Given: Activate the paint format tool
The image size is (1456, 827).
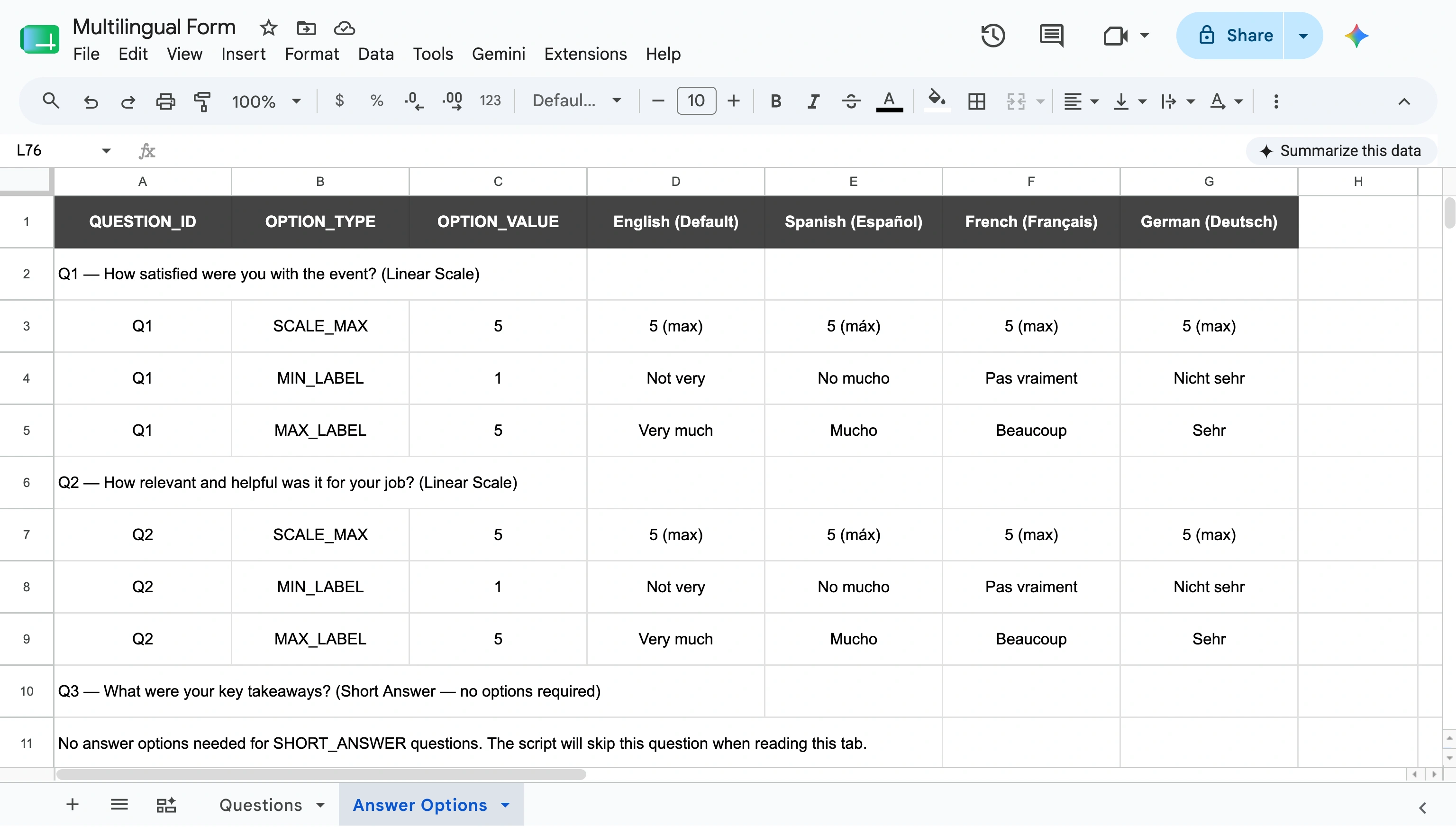Looking at the screenshot, I should click(x=202, y=101).
